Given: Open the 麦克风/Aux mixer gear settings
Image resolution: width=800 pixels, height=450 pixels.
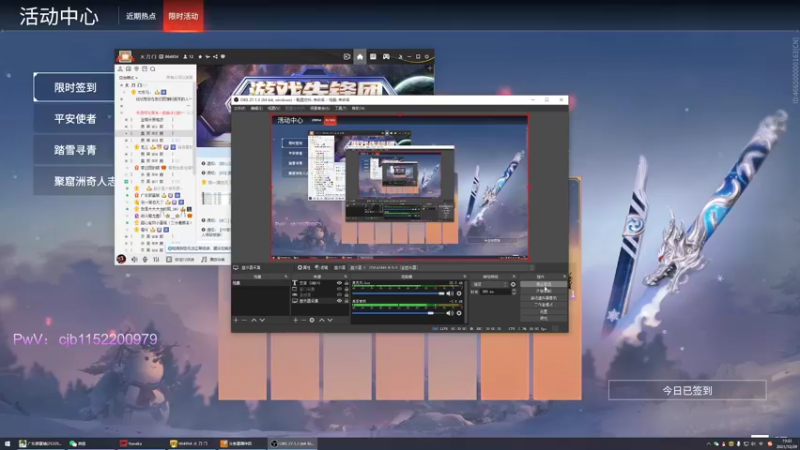Looking at the screenshot, I should pos(459,293).
